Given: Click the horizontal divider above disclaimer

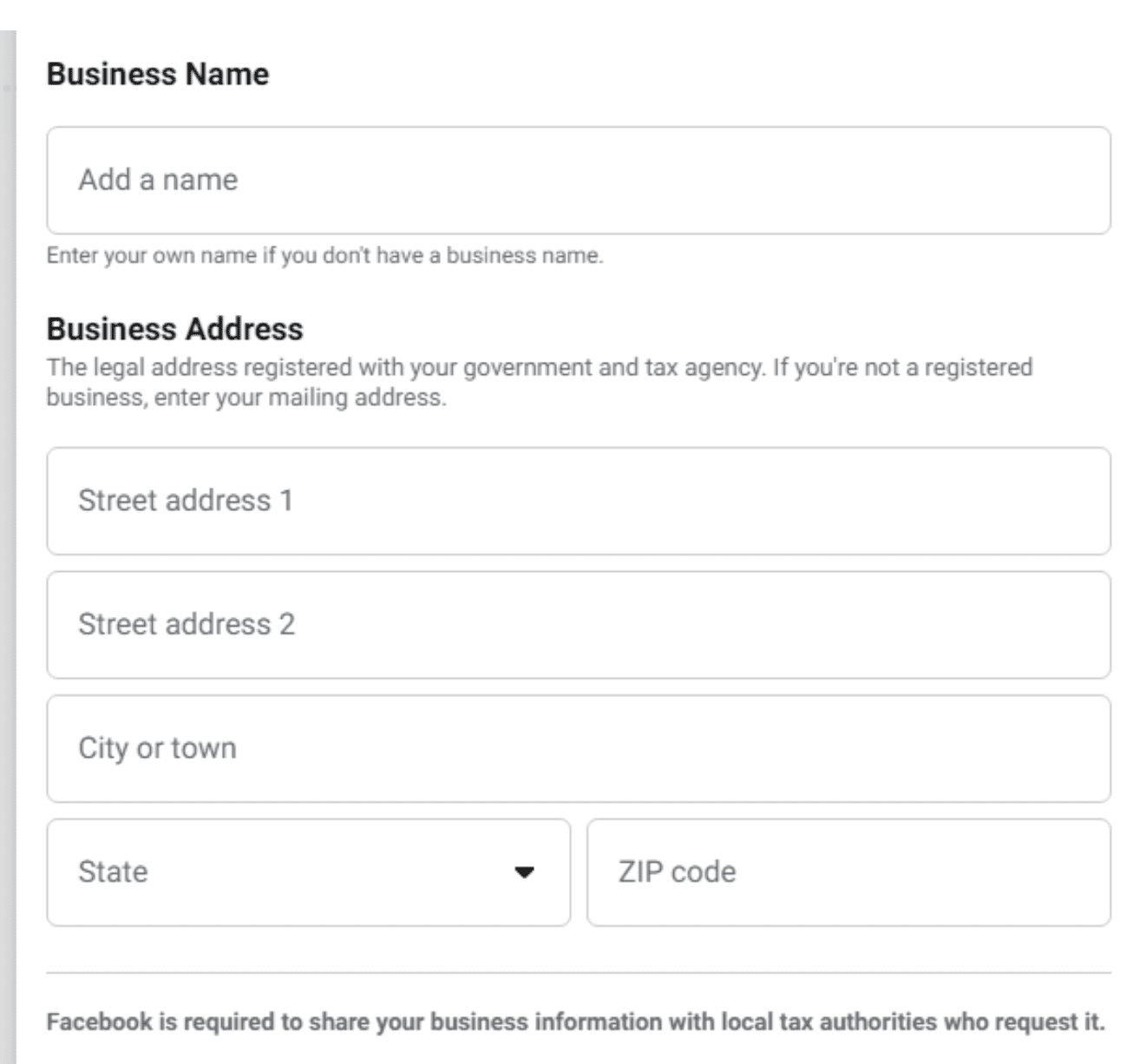Looking at the screenshot, I should coord(579,972).
